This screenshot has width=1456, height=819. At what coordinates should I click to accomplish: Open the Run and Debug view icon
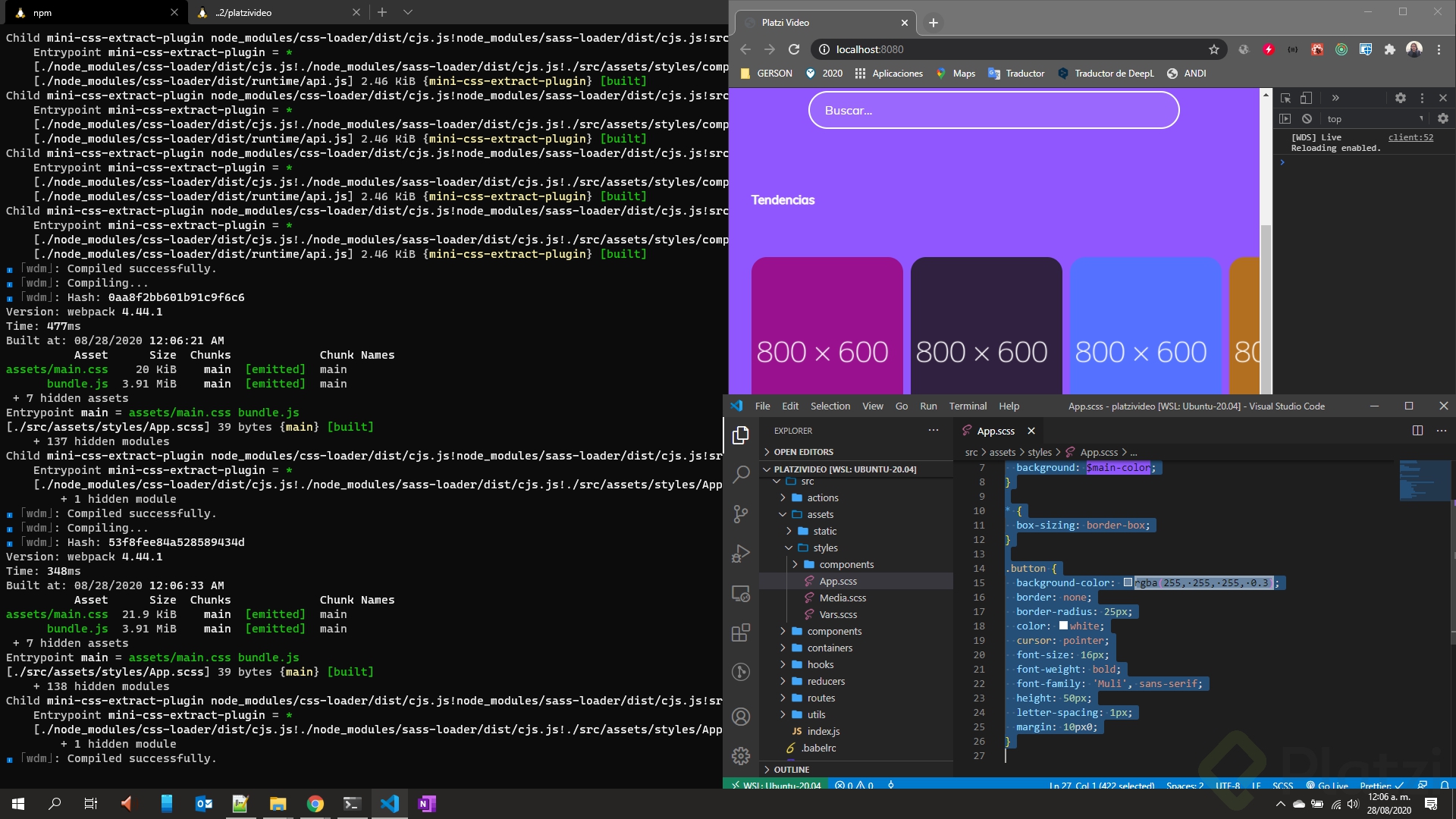click(x=741, y=554)
